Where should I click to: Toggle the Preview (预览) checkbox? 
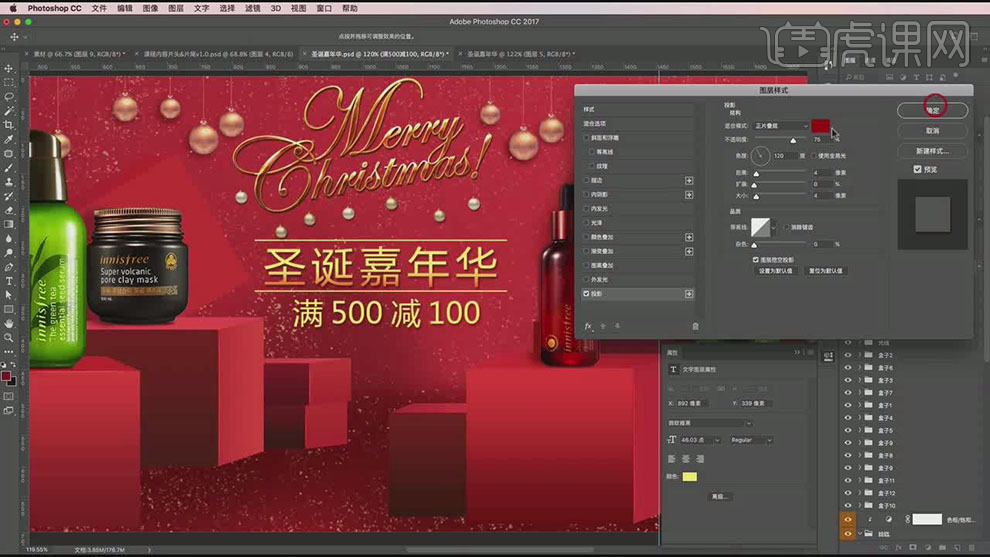click(917, 169)
